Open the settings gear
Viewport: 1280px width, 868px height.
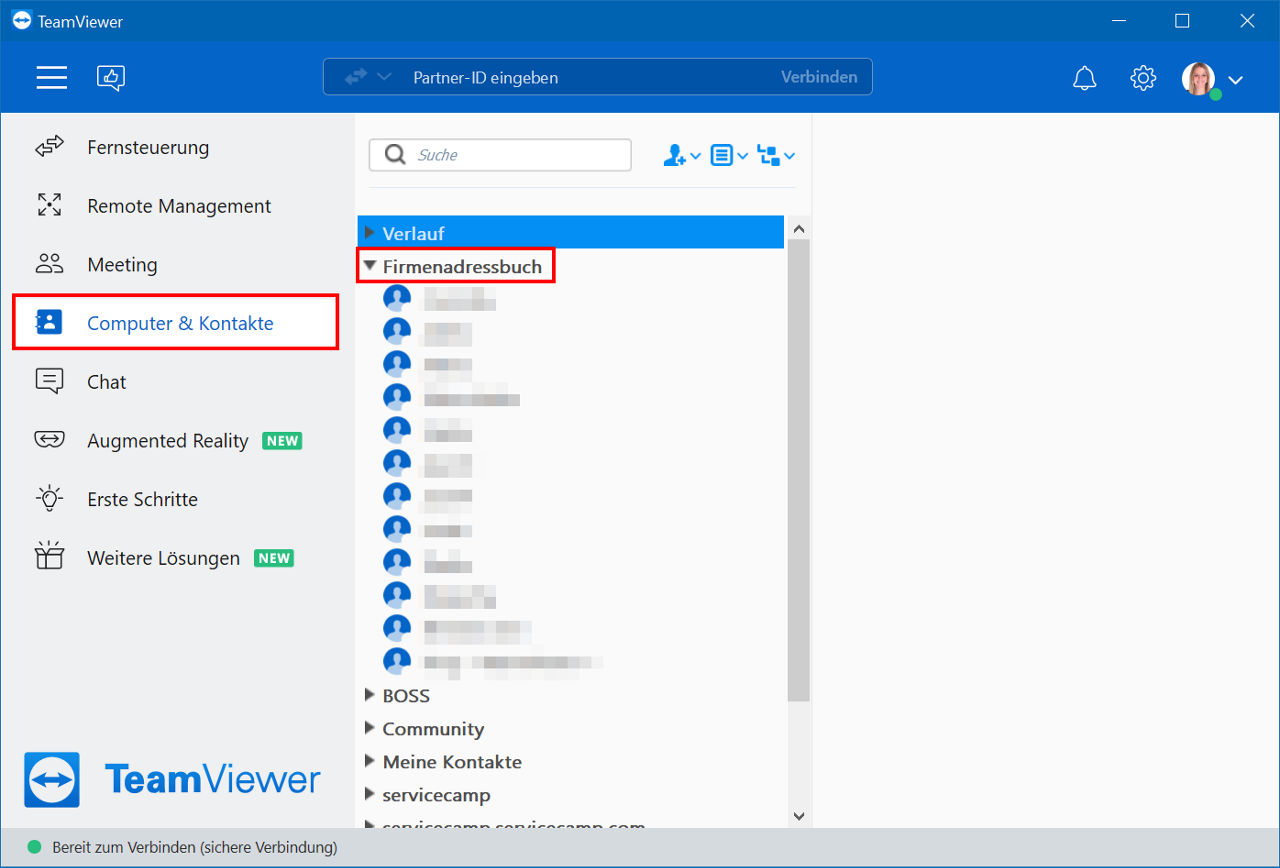[x=1143, y=78]
